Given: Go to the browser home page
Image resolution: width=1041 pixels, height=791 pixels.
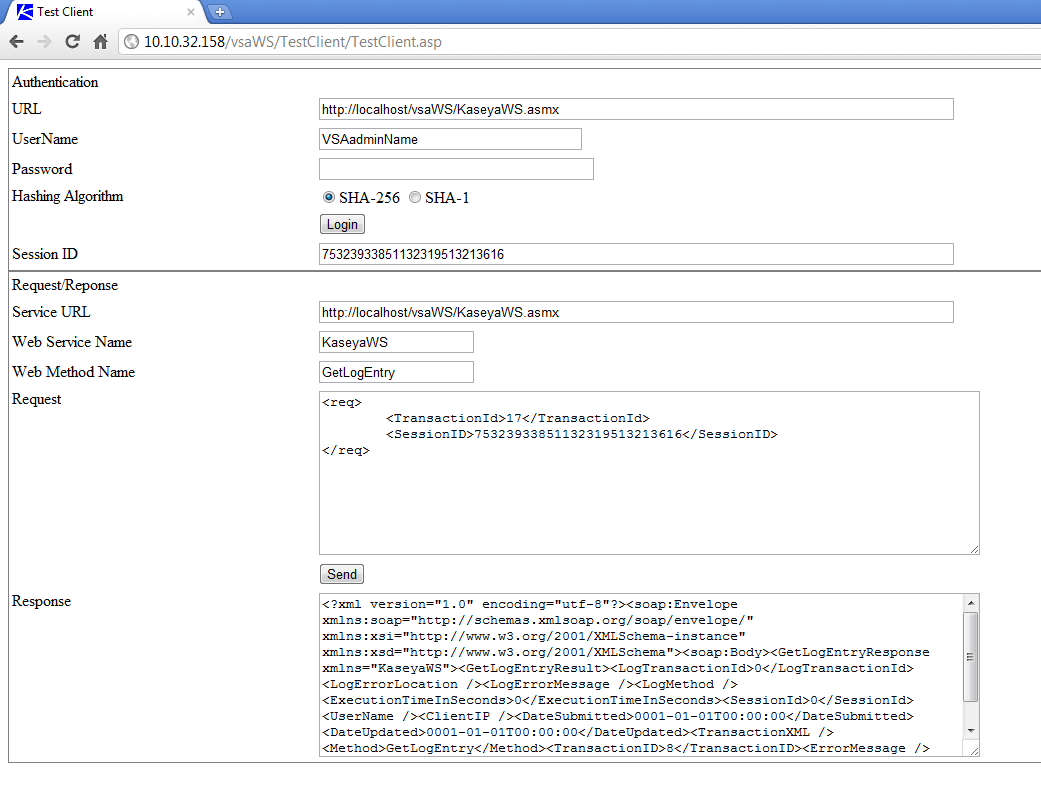Looking at the screenshot, I should (100, 42).
